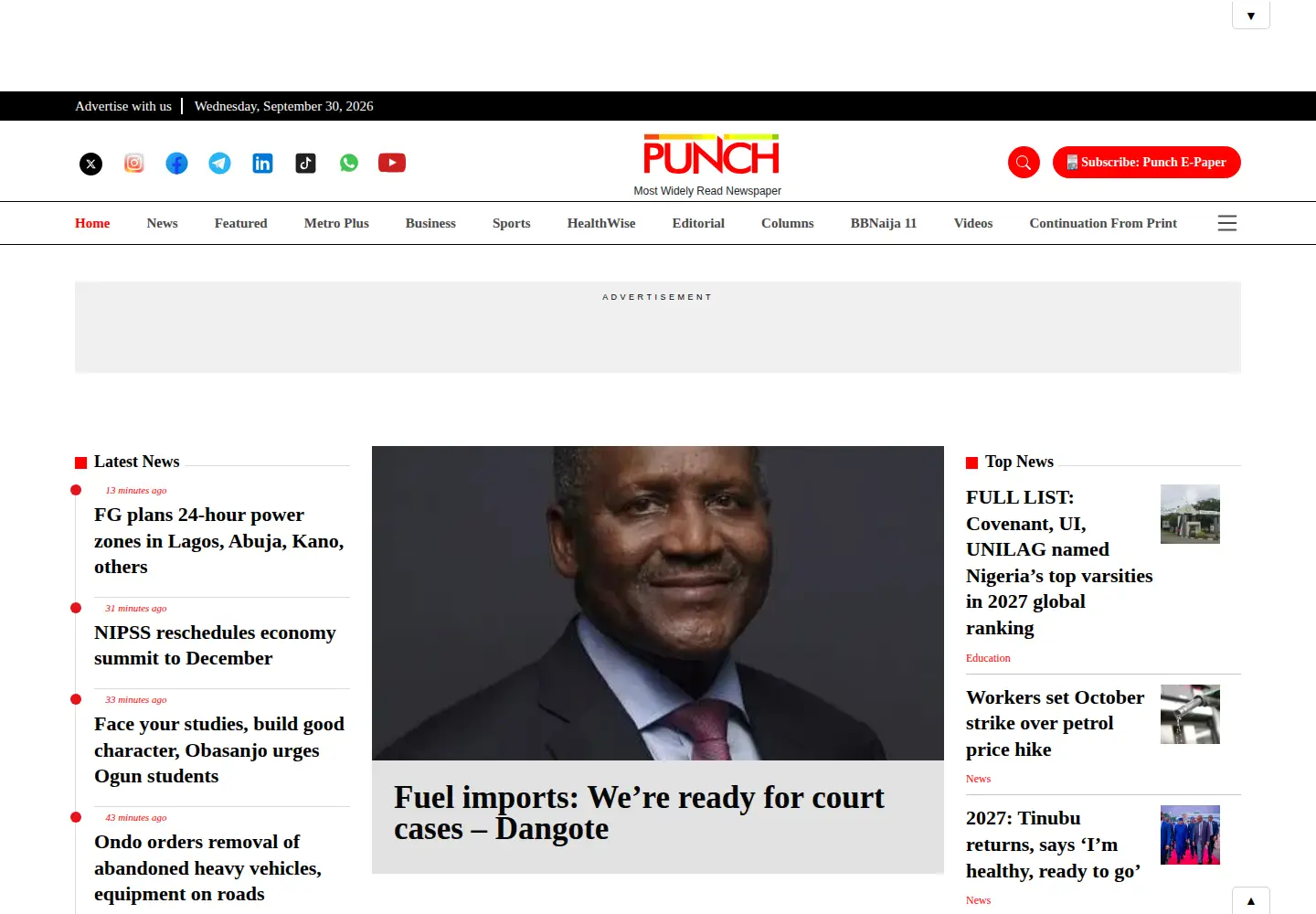Open Continuation From Print
Screen dimensions: 1316x914
1103,223
